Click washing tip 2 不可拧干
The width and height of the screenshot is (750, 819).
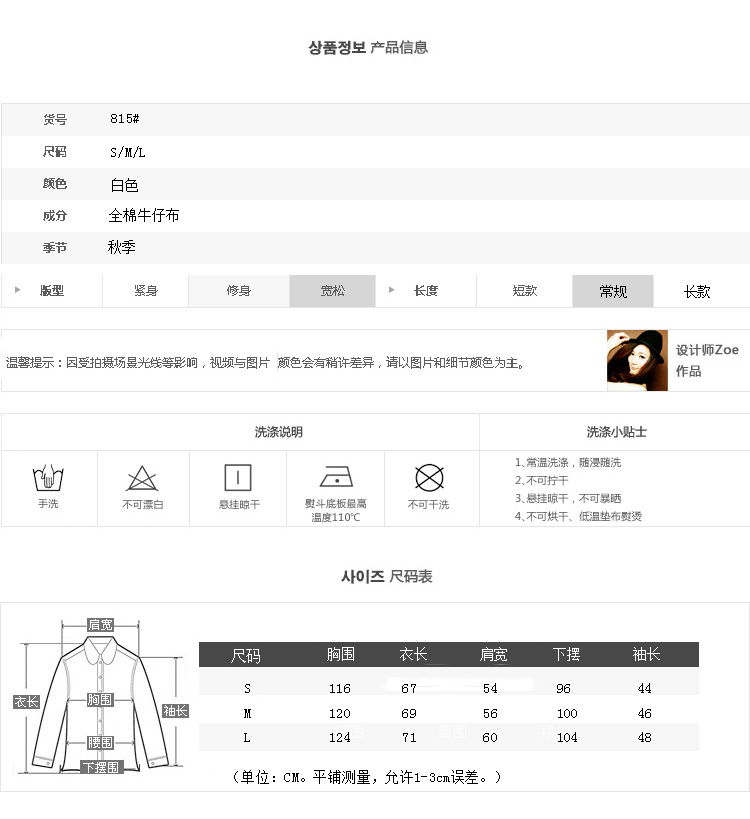point(542,480)
